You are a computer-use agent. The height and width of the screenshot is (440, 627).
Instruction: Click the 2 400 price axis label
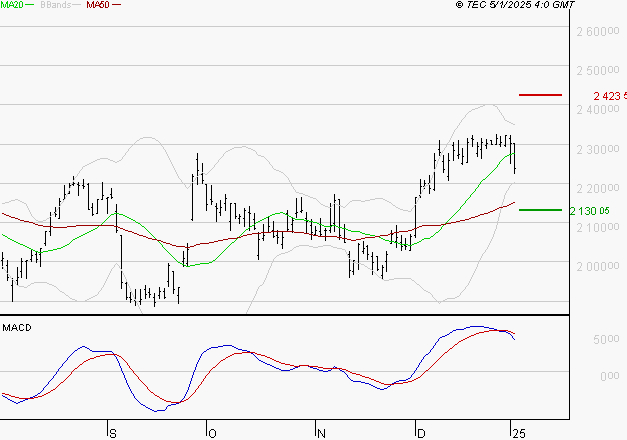[598, 109]
